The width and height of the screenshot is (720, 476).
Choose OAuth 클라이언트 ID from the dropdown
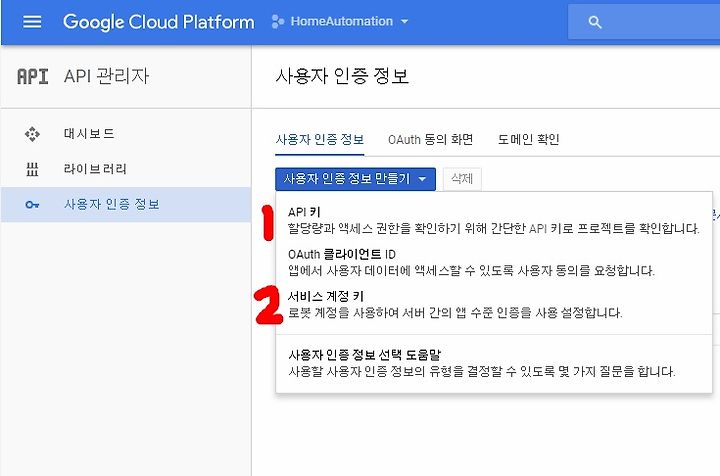[x=494, y=263]
